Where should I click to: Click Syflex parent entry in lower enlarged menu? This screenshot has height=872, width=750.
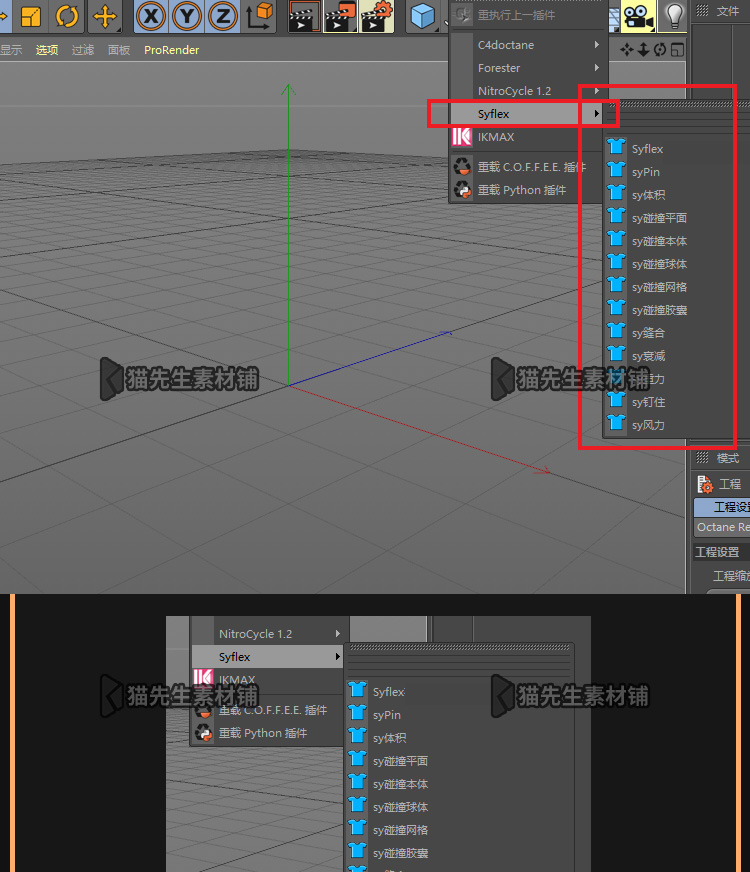pos(267,657)
